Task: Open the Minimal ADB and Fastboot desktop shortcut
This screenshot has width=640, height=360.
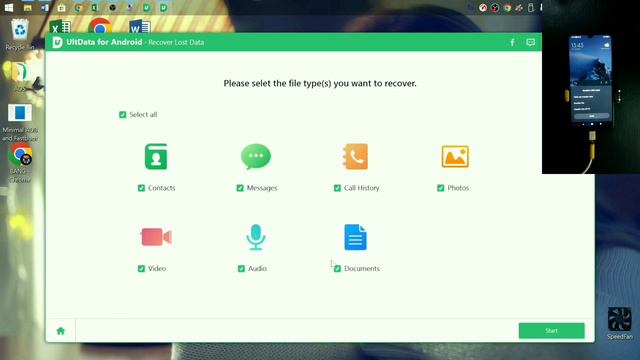Action: pos(20,122)
